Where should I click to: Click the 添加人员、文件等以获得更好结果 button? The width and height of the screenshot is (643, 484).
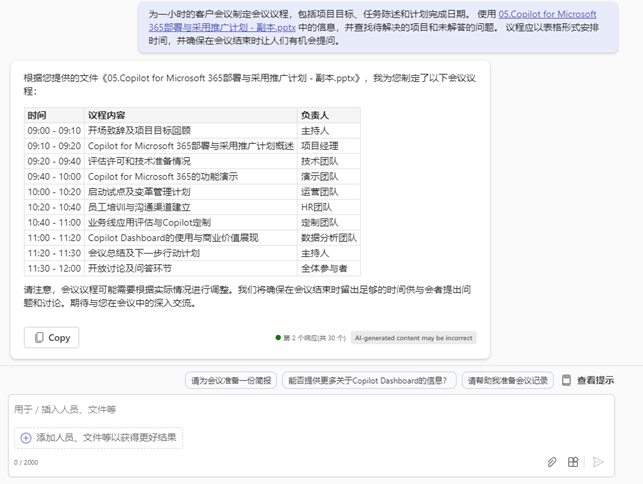tap(98, 438)
